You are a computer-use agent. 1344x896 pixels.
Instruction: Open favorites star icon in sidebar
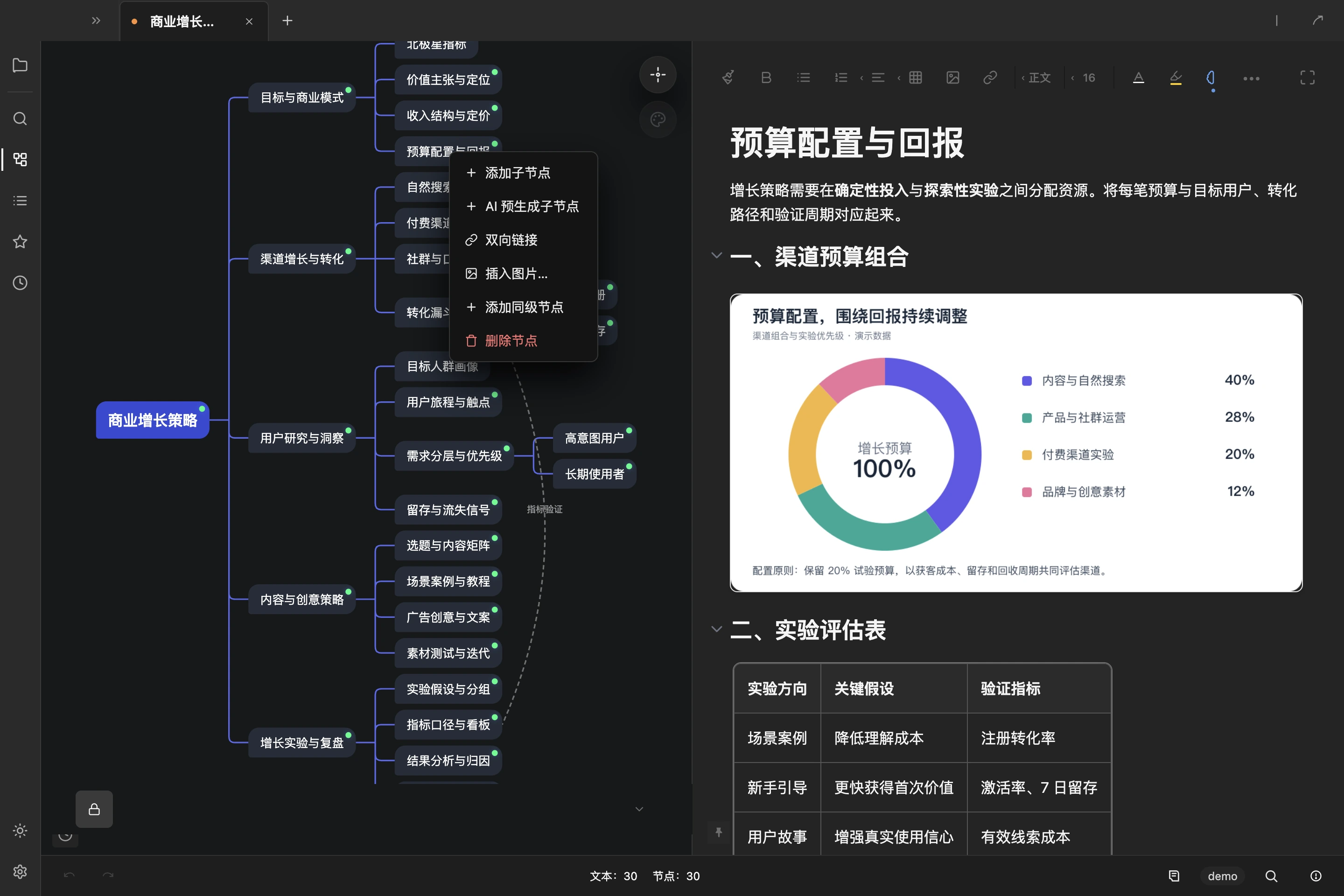pyautogui.click(x=20, y=242)
